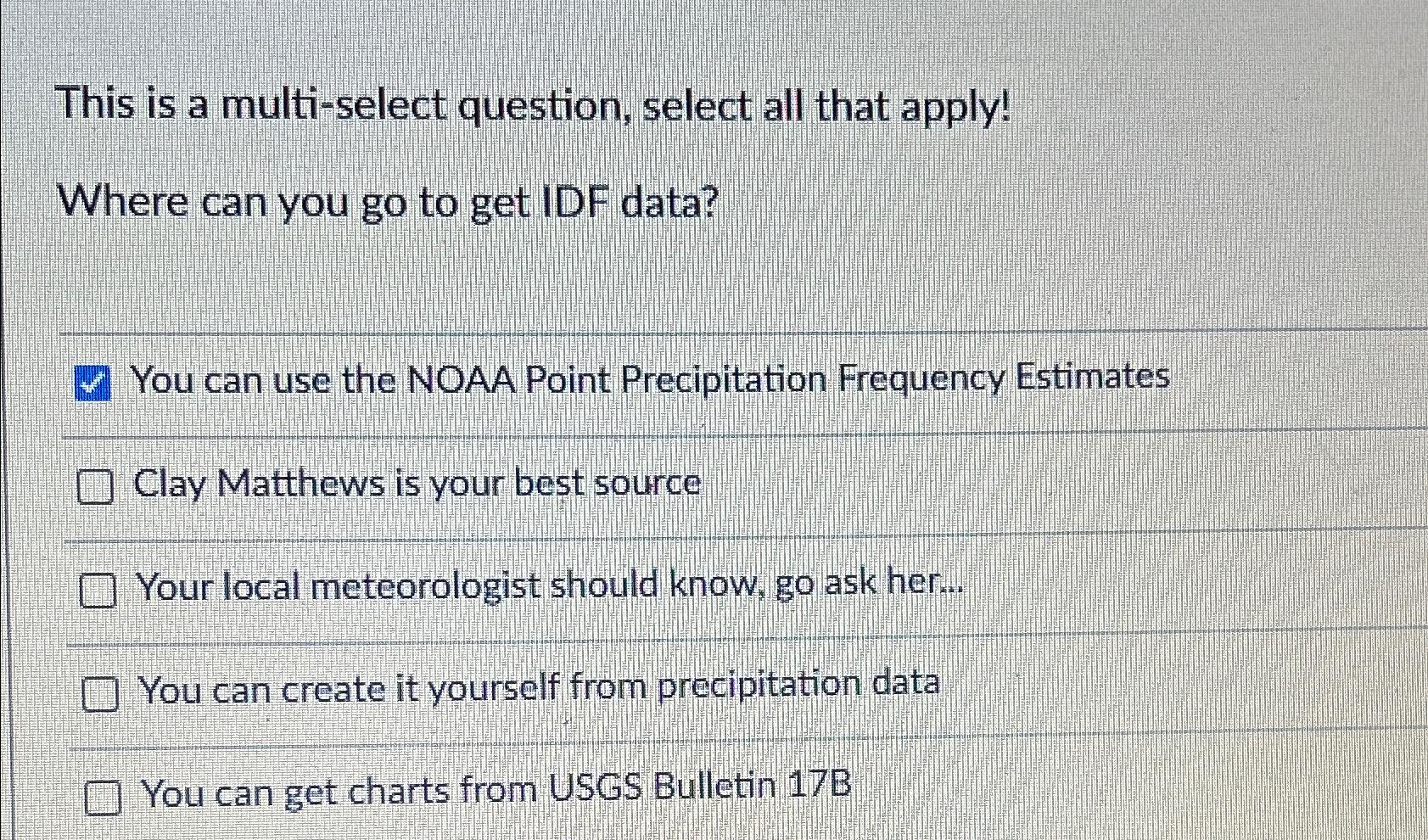The width and height of the screenshot is (1428, 840).
Task: Click the empty checkbox square on the last answer
Action: pos(104,796)
